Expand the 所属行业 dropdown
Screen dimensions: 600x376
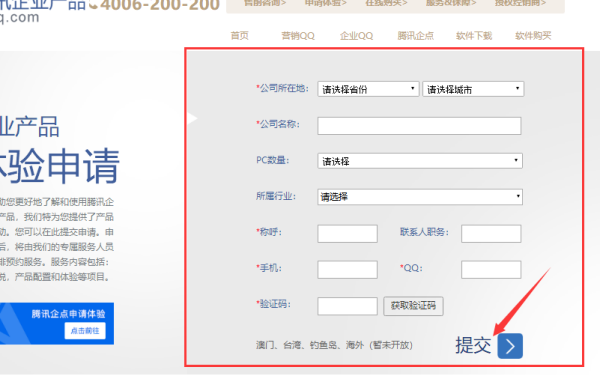point(420,197)
